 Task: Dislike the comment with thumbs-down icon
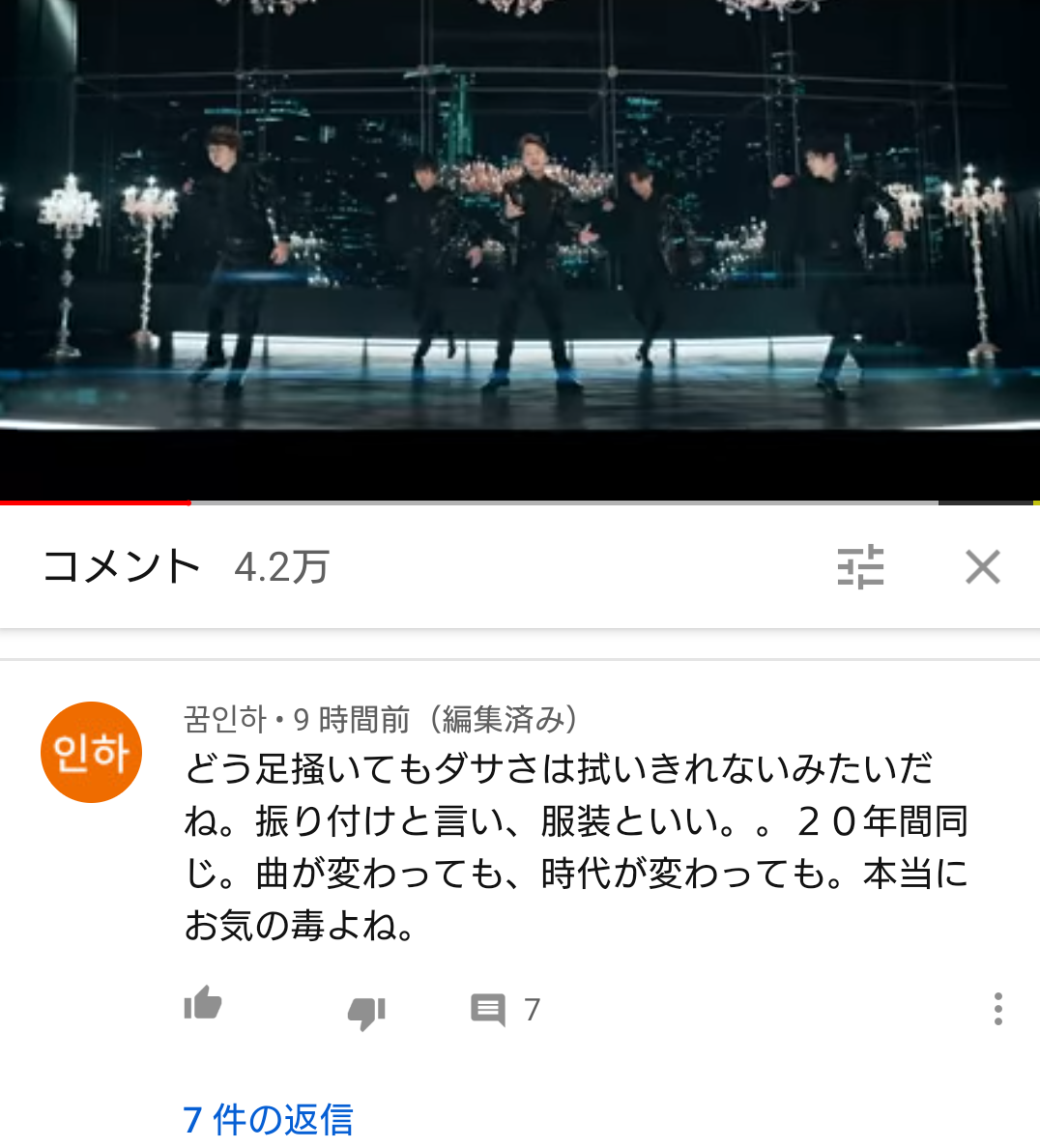(x=366, y=1014)
